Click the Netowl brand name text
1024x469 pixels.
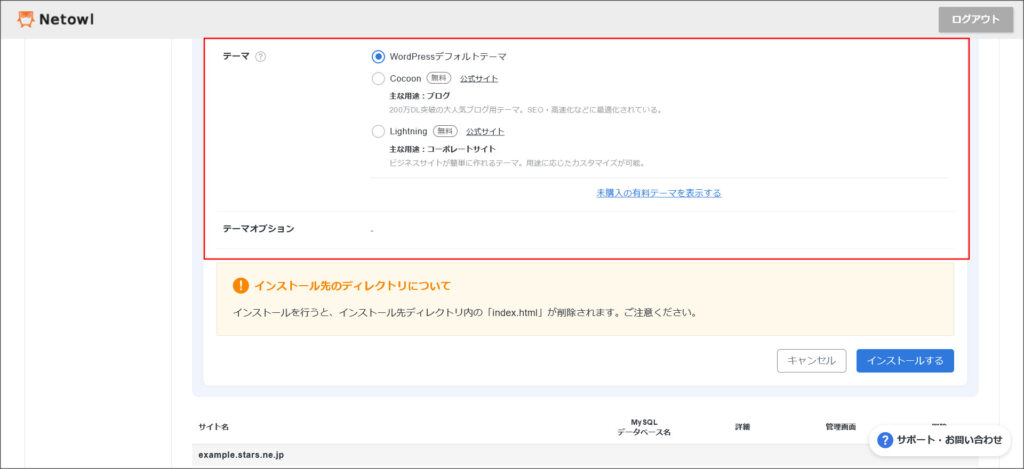[x=66, y=20]
